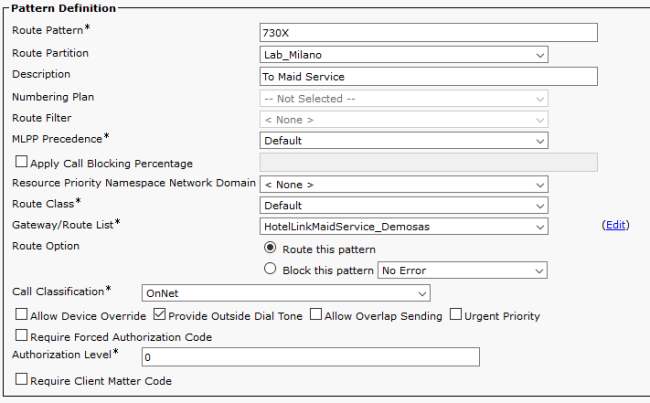The height and width of the screenshot is (403, 650).
Task: Select Route this pattern radio button
Action: (270, 247)
